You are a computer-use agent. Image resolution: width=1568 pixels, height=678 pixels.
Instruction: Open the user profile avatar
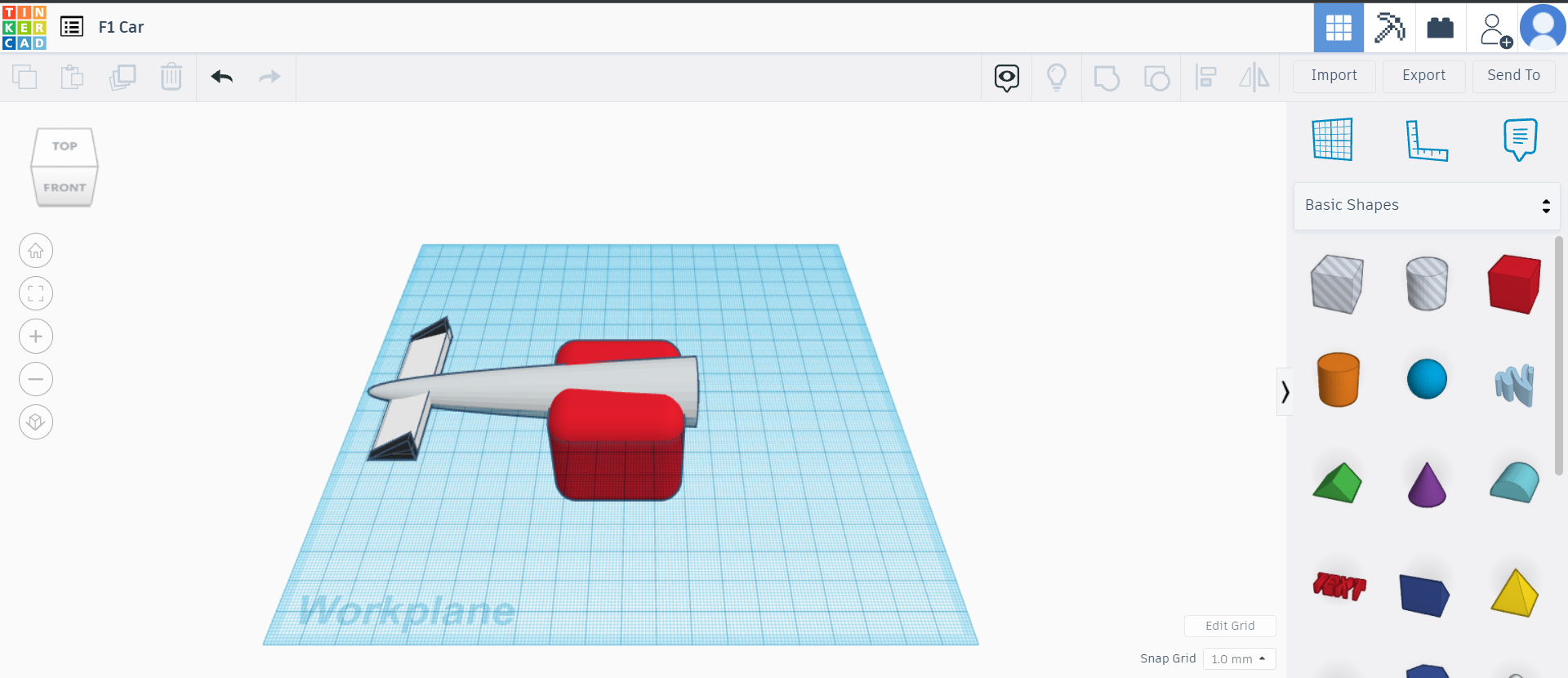[1543, 28]
